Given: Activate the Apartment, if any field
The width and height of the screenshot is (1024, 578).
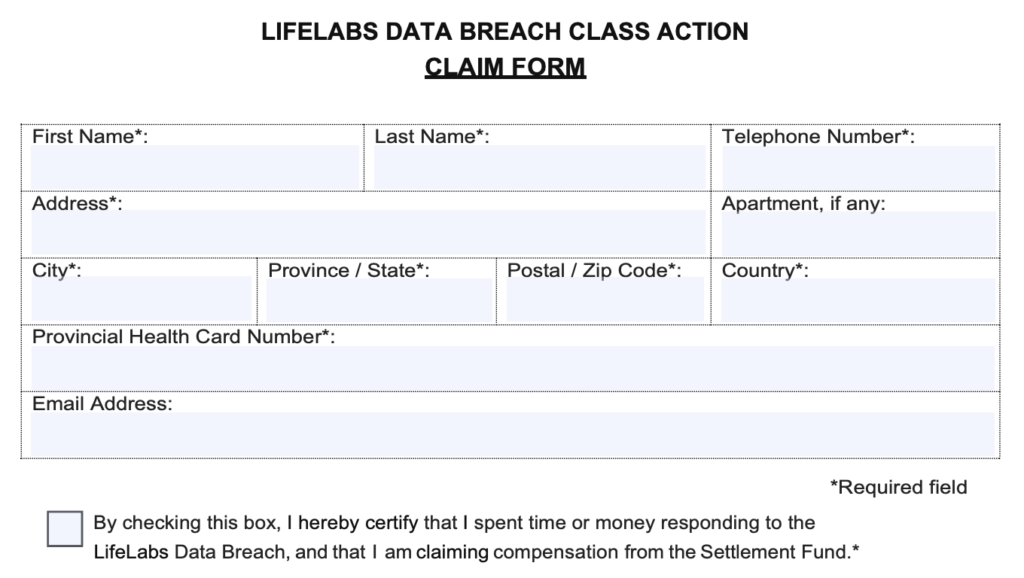Looking at the screenshot, I should tap(858, 234).
